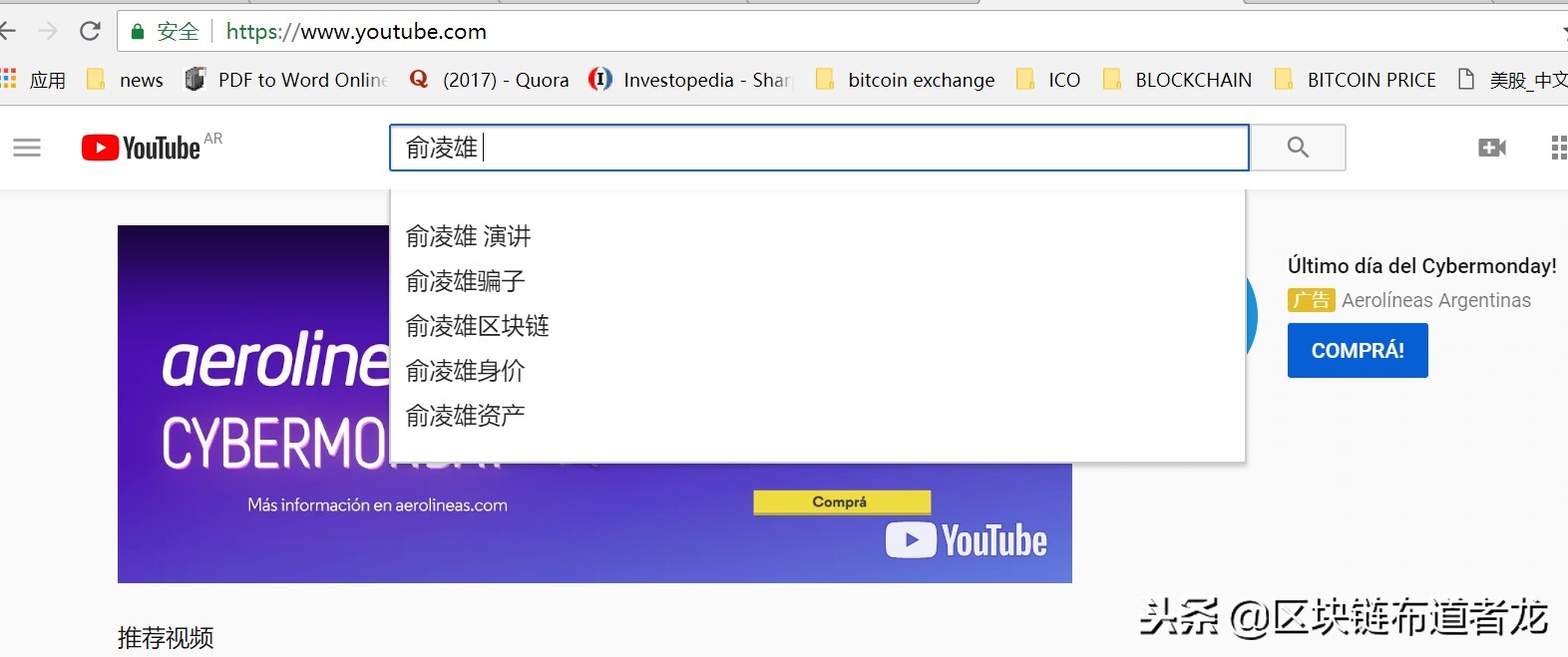This screenshot has width=1568, height=657.
Task: Click the green secure padlock icon
Action: (x=138, y=32)
